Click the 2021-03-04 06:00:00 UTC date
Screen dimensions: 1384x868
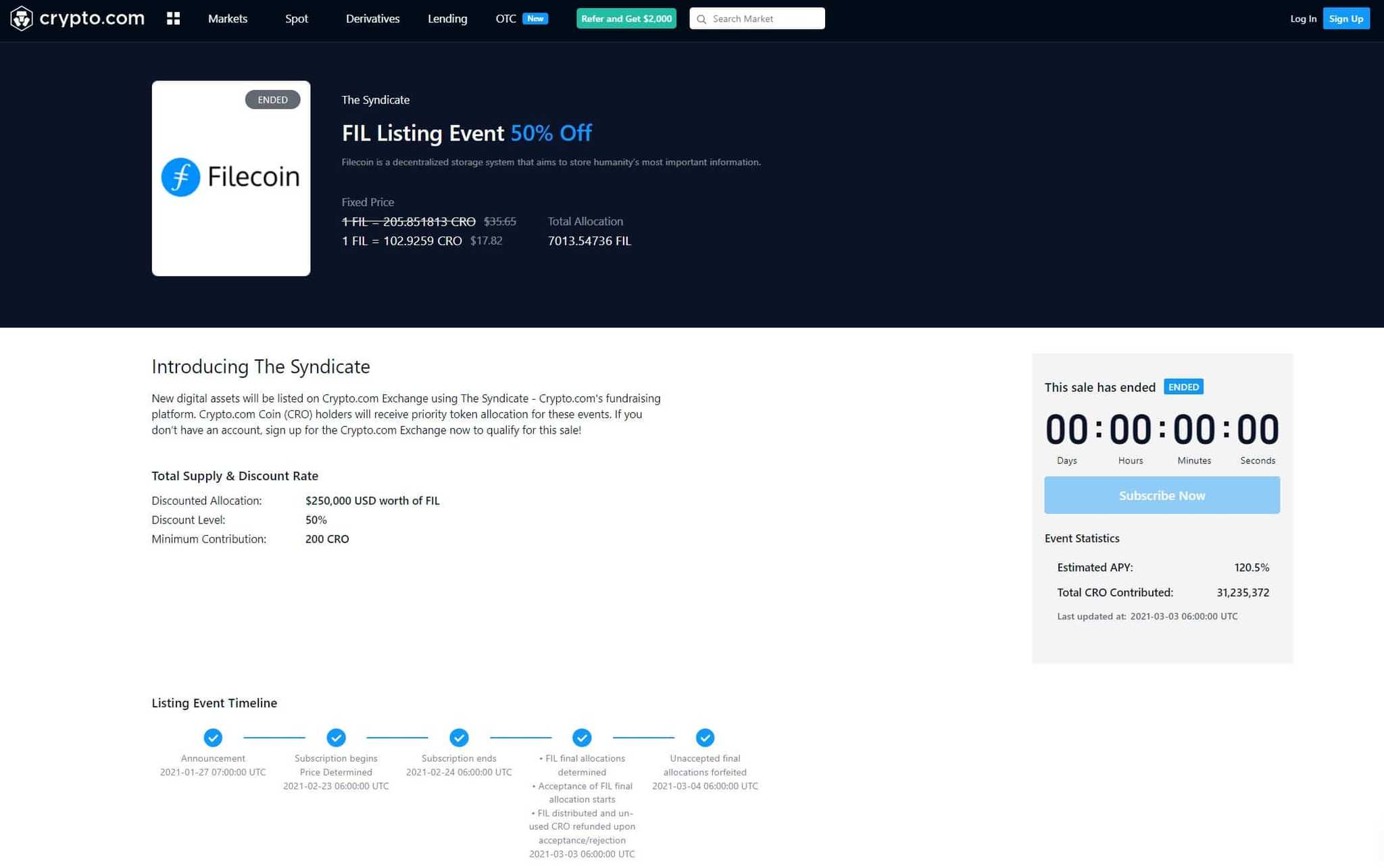[x=705, y=786]
